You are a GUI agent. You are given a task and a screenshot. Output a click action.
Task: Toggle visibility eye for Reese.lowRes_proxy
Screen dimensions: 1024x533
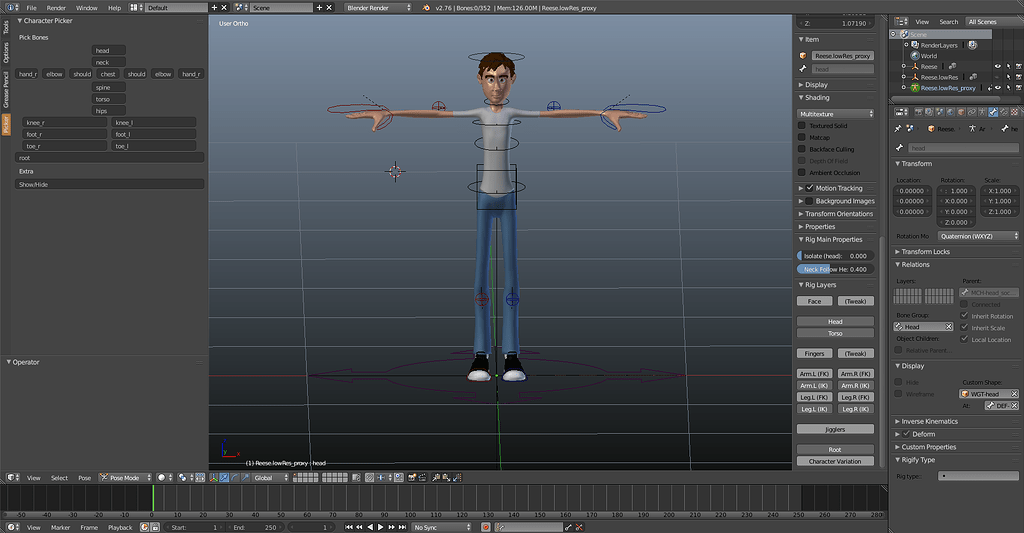coord(997,88)
